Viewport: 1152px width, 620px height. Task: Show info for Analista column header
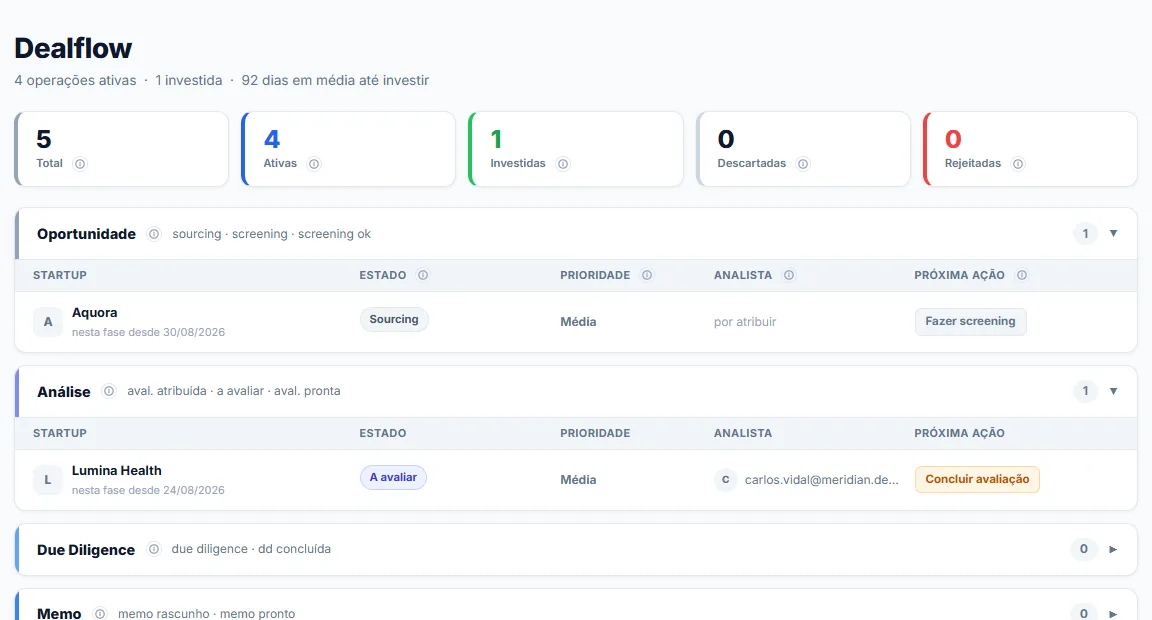pyautogui.click(x=788, y=275)
